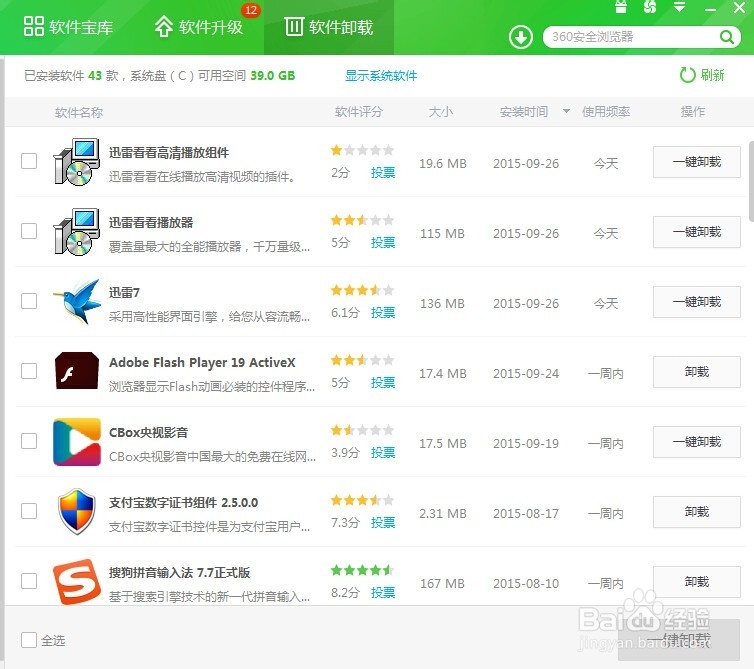Image resolution: width=754 pixels, height=669 pixels.
Task: Click star rating of 迅雷7
Action: coord(363,290)
